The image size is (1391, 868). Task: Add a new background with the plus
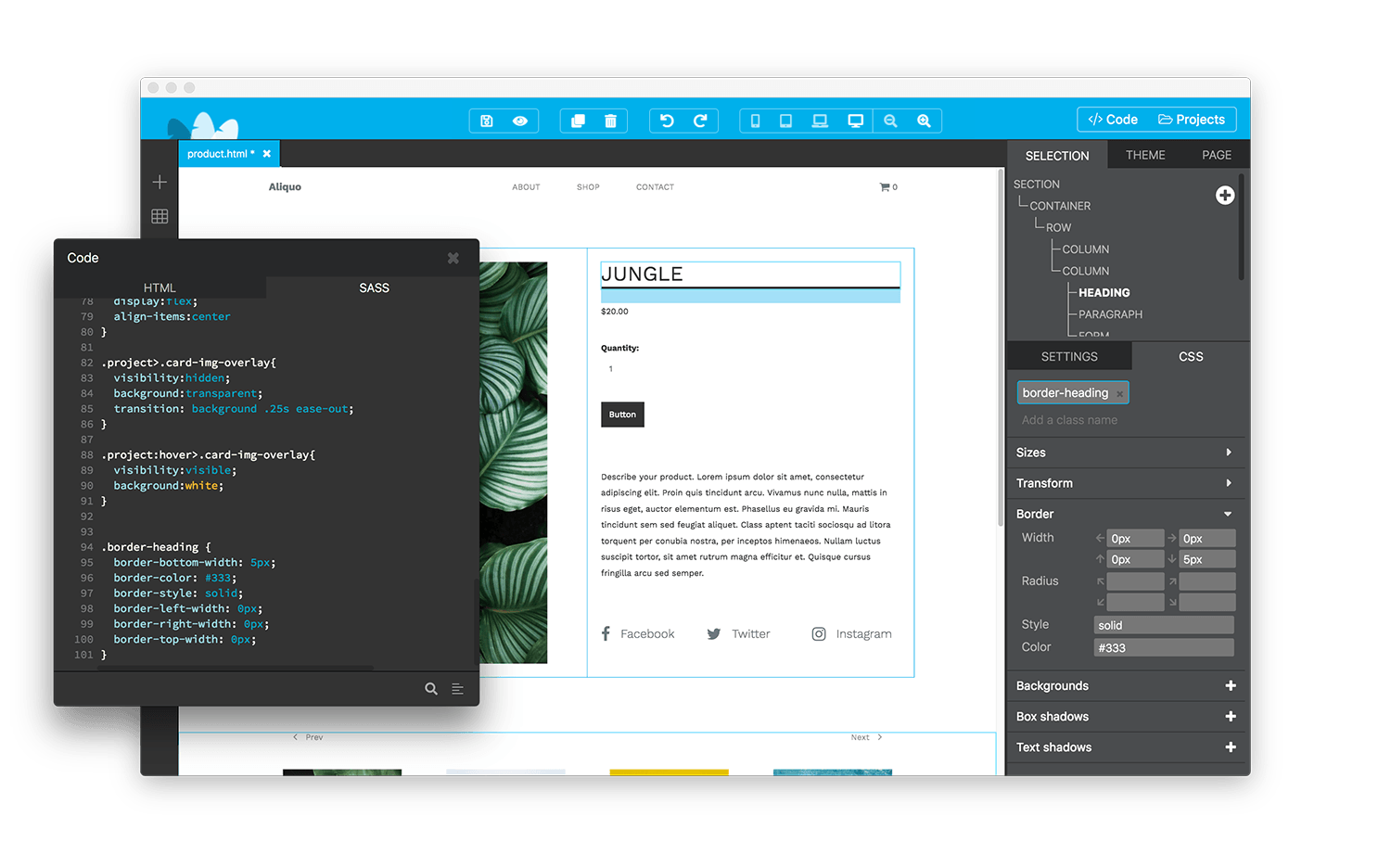point(1231,686)
